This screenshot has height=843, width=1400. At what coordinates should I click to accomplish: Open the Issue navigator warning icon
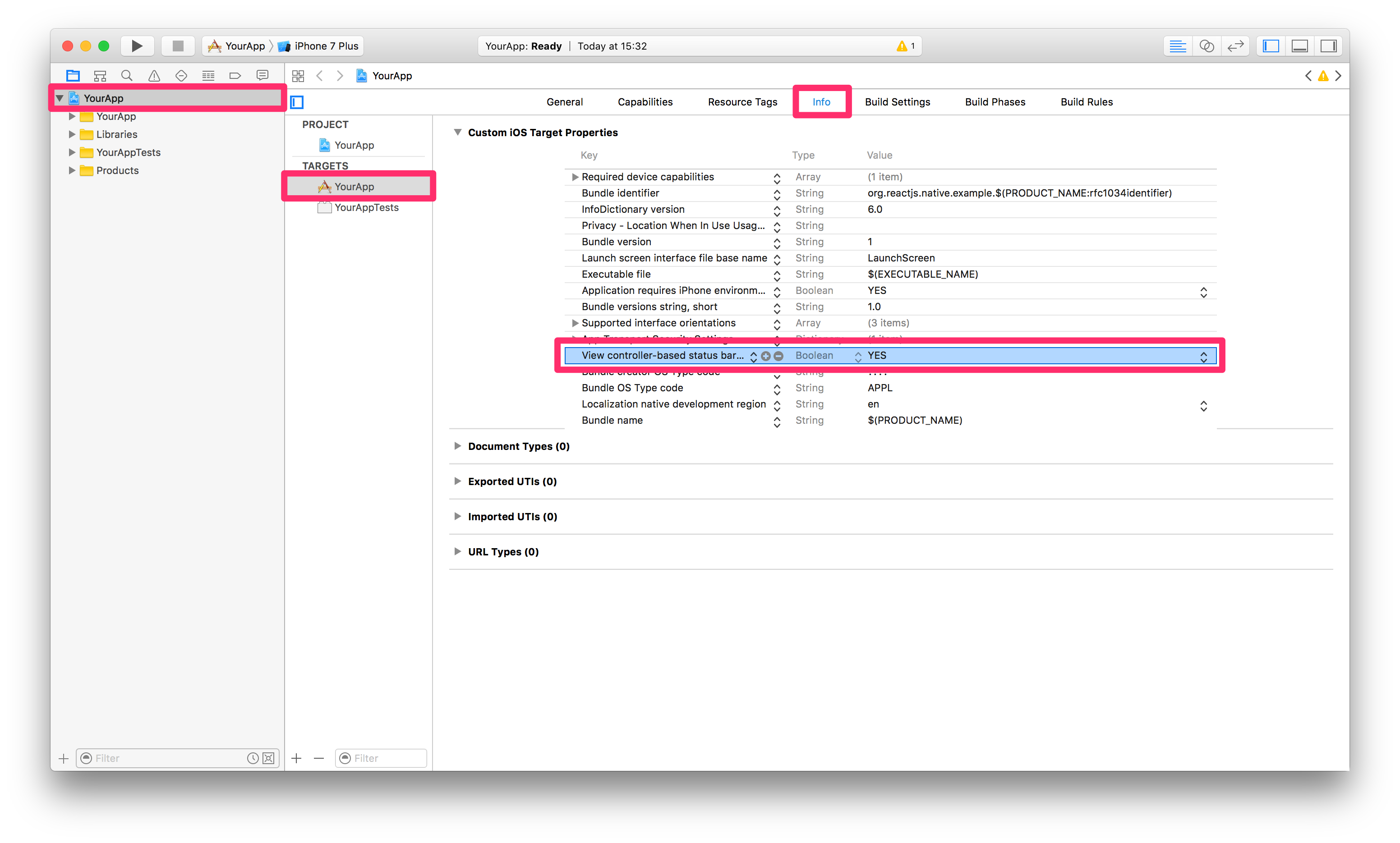click(154, 76)
